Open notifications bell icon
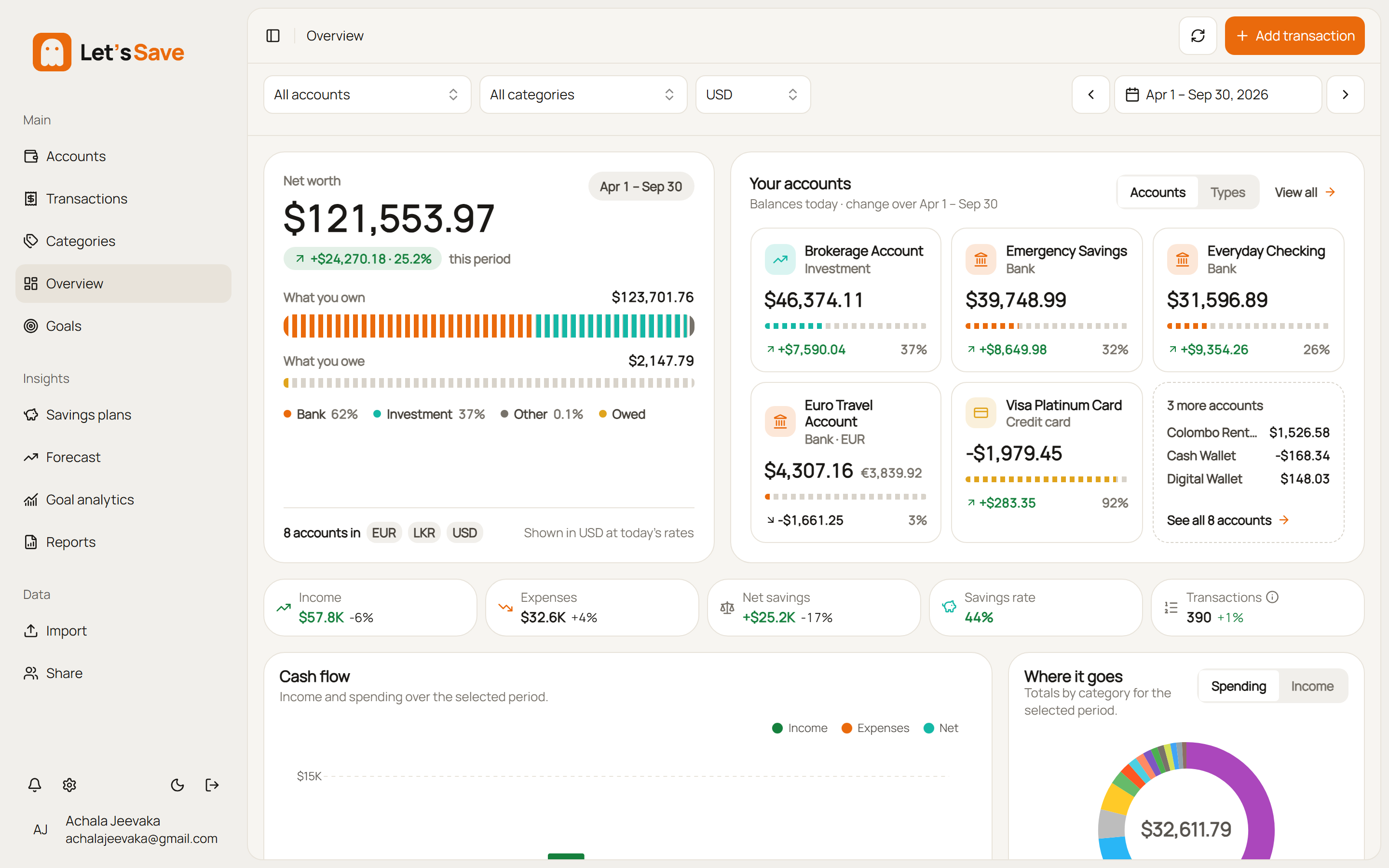1389x868 pixels. [x=34, y=785]
